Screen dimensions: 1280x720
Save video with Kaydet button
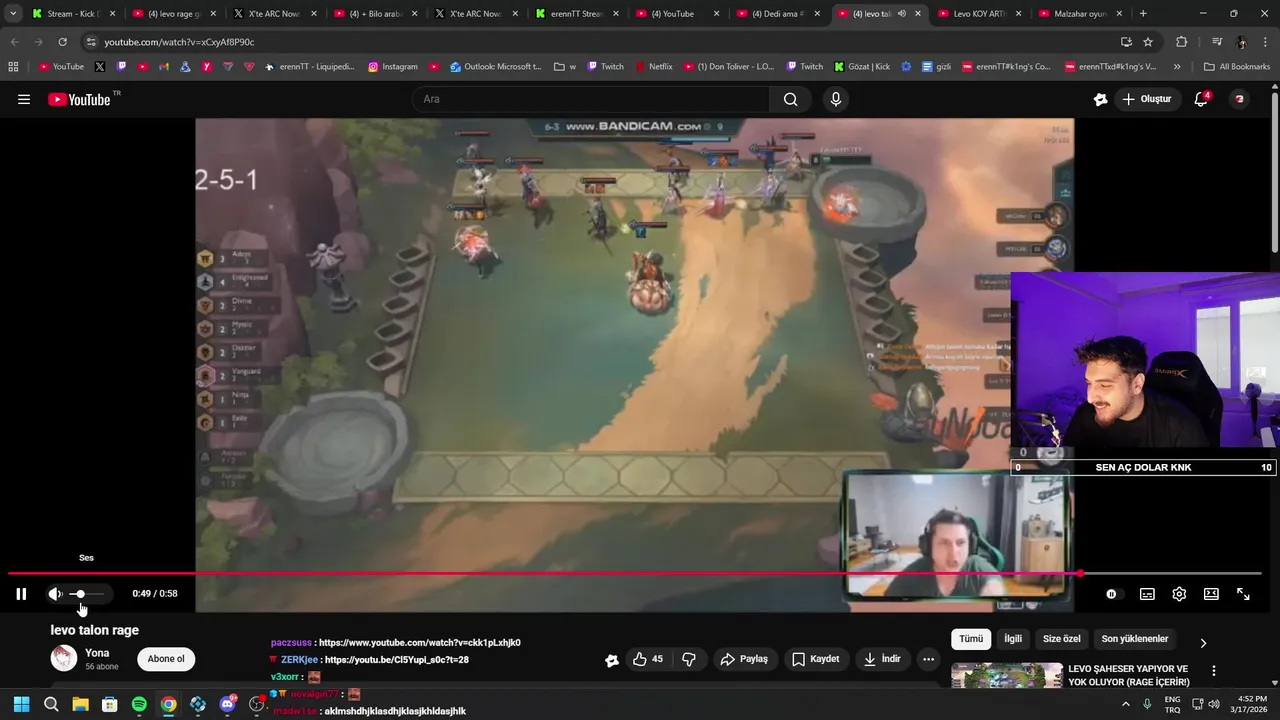(x=816, y=659)
